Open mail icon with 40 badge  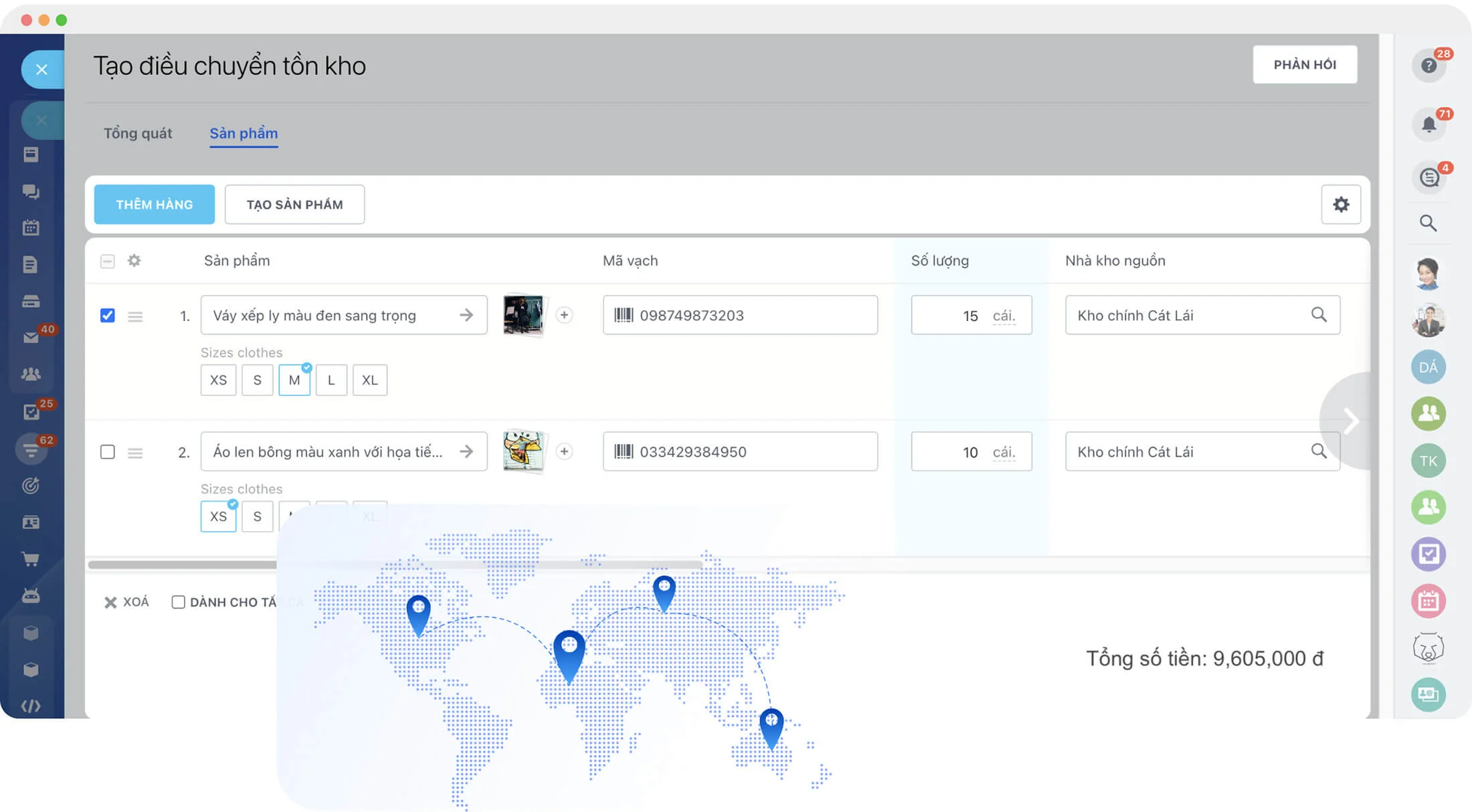31,338
